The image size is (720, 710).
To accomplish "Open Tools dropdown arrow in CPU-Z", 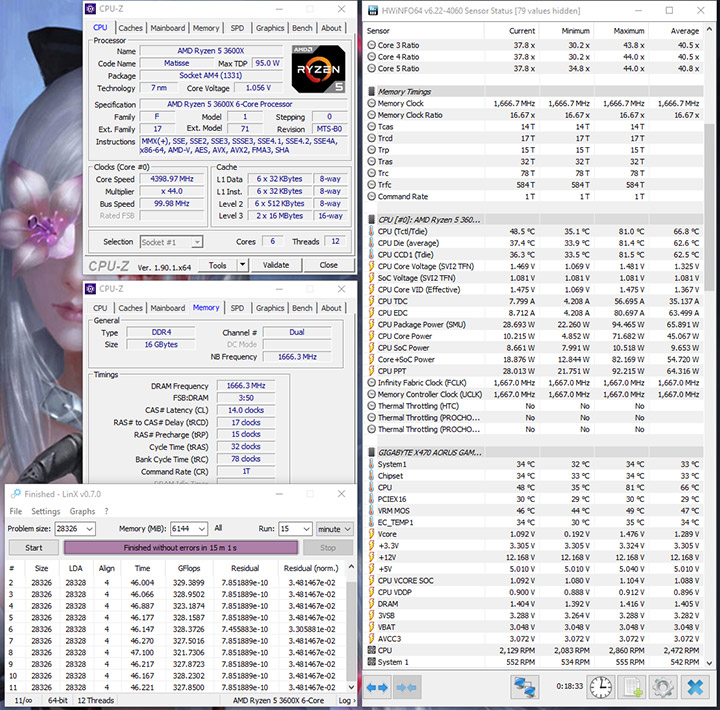I will 242,265.
